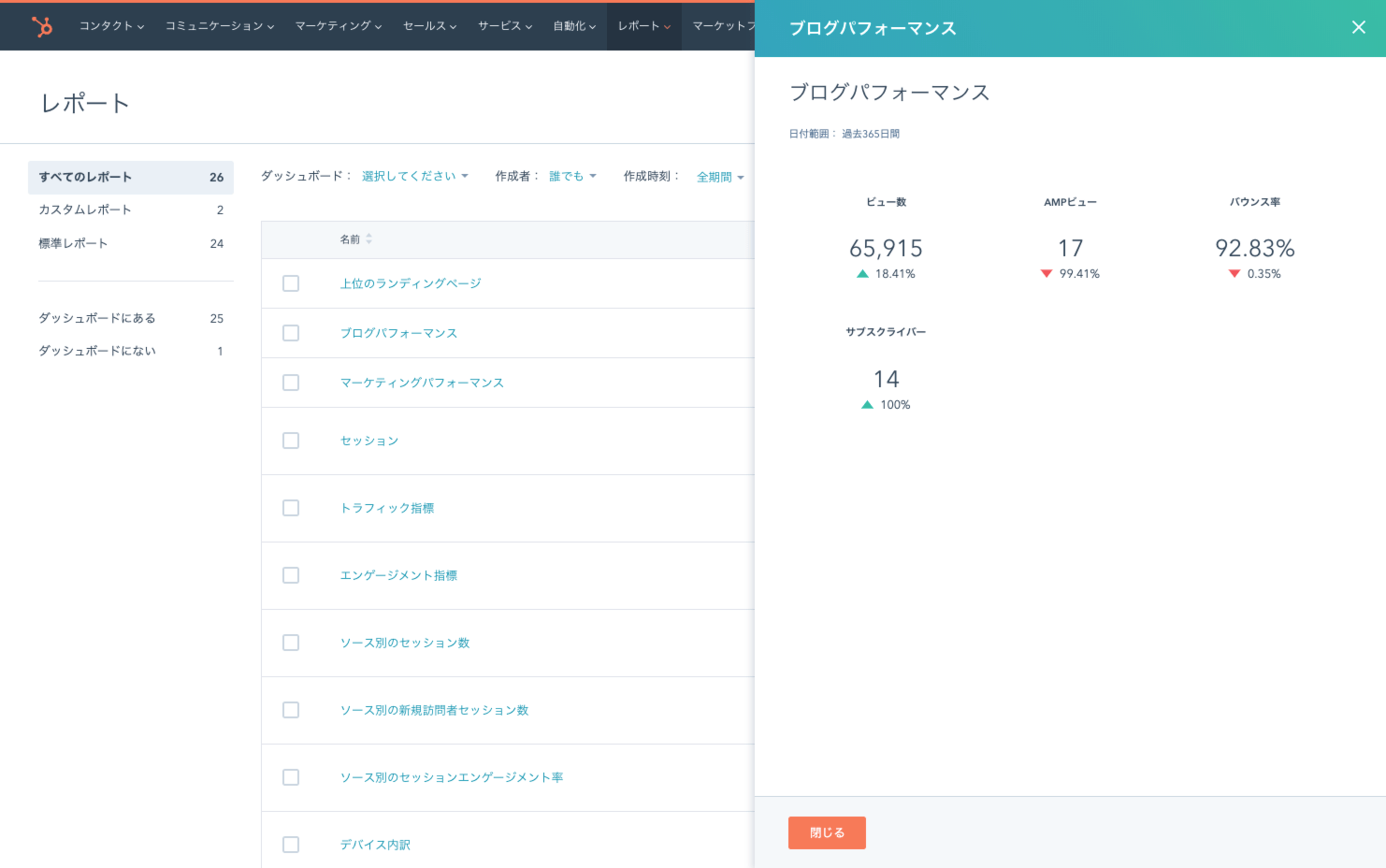Click the HubSpot sprocket logo
The height and width of the screenshot is (868, 1386).
(42, 26)
